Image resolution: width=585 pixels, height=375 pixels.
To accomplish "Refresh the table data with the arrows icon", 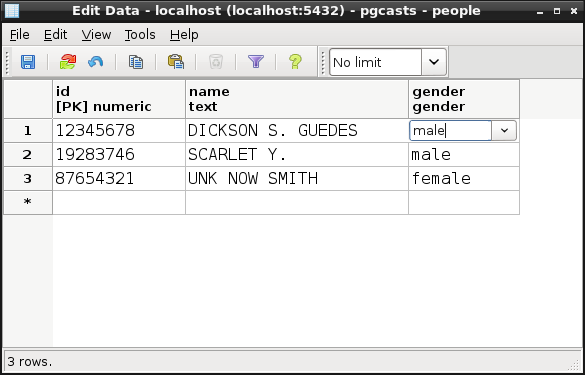I will coord(68,62).
